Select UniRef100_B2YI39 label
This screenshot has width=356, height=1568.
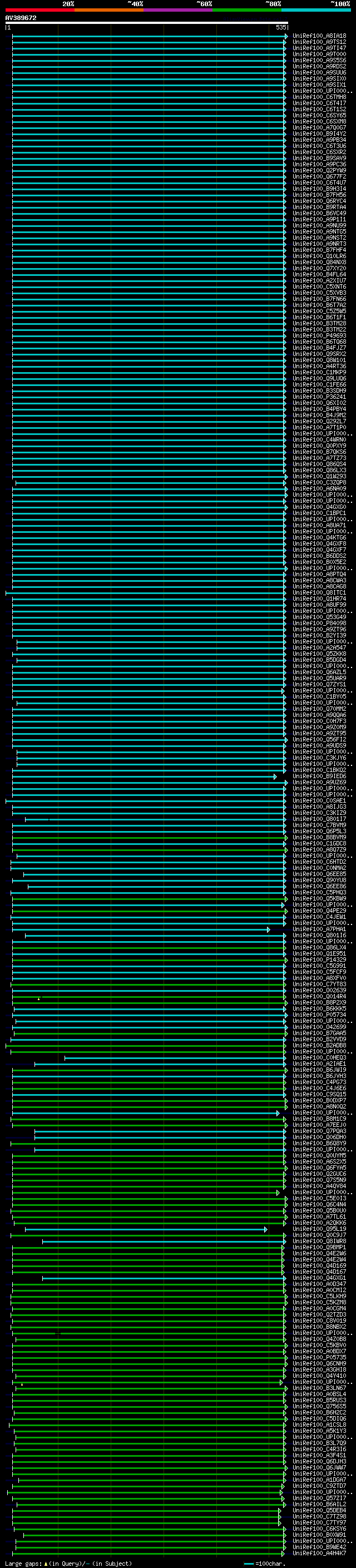[319, 635]
